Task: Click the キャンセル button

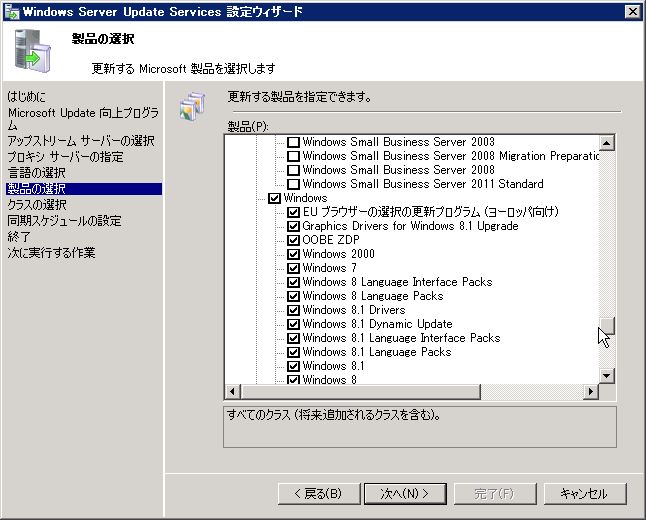Action: coord(585,494)
